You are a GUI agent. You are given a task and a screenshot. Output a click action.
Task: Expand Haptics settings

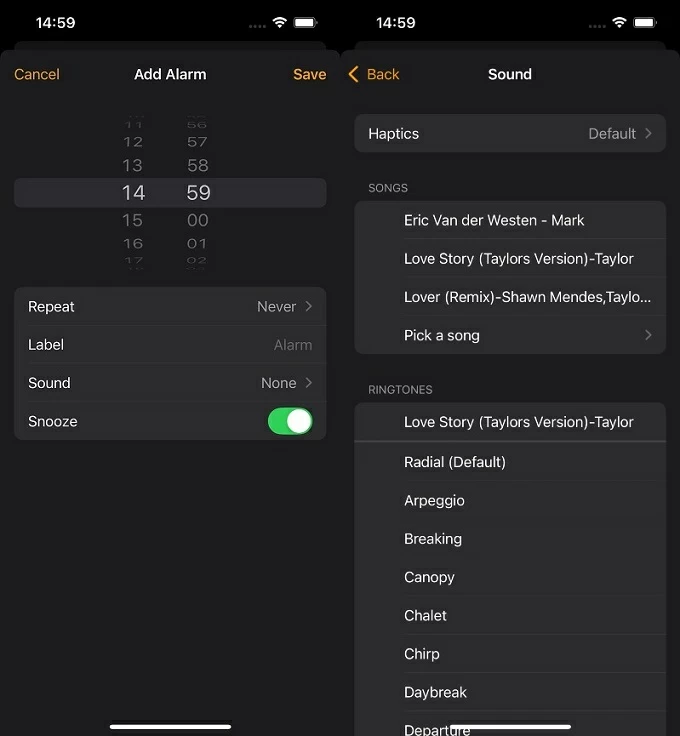tap(510, 133)
